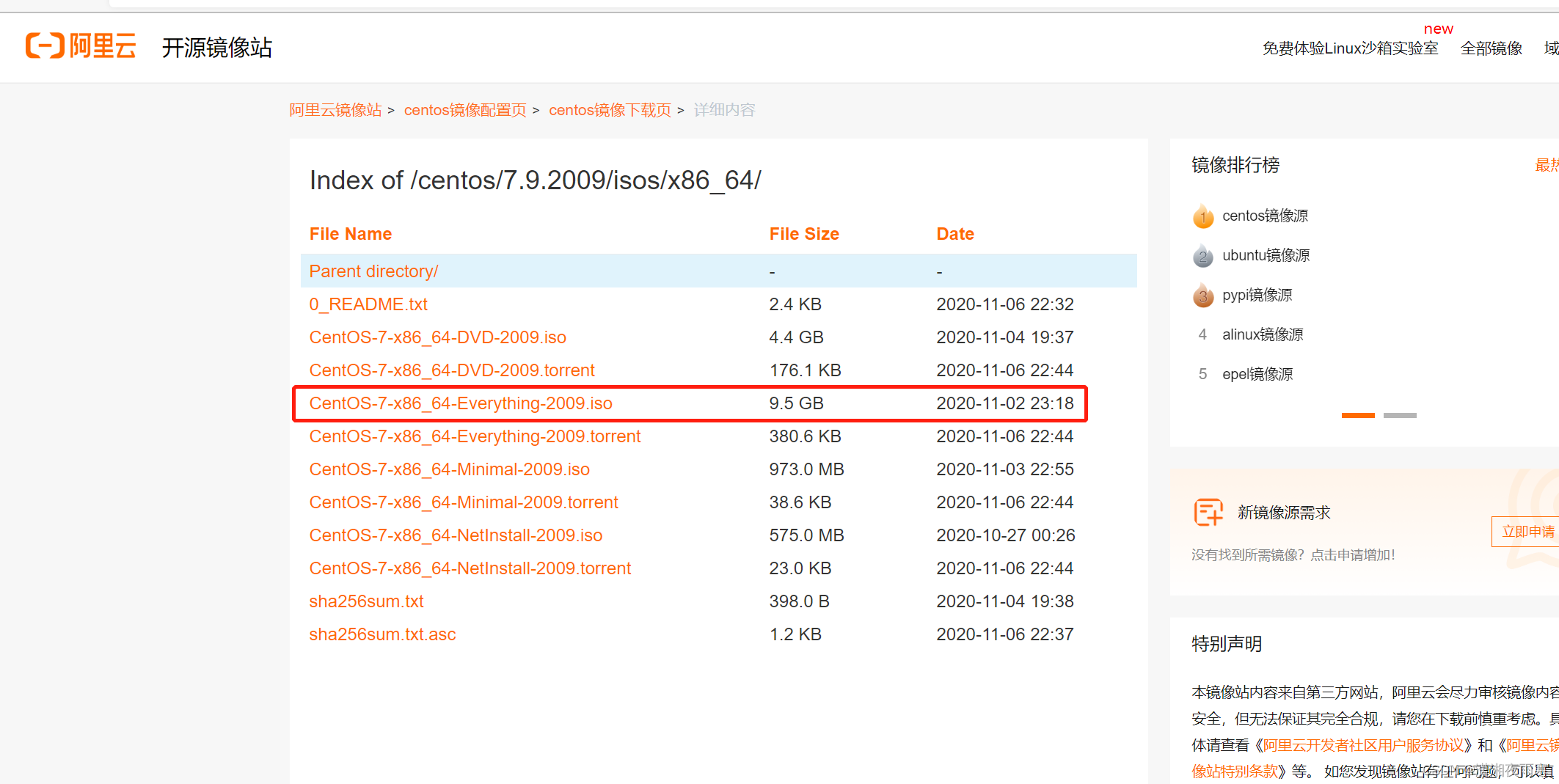Click the 9.5 GB file size cell
The width and height of the screenshot is (1559, 784).
point(796,403)
